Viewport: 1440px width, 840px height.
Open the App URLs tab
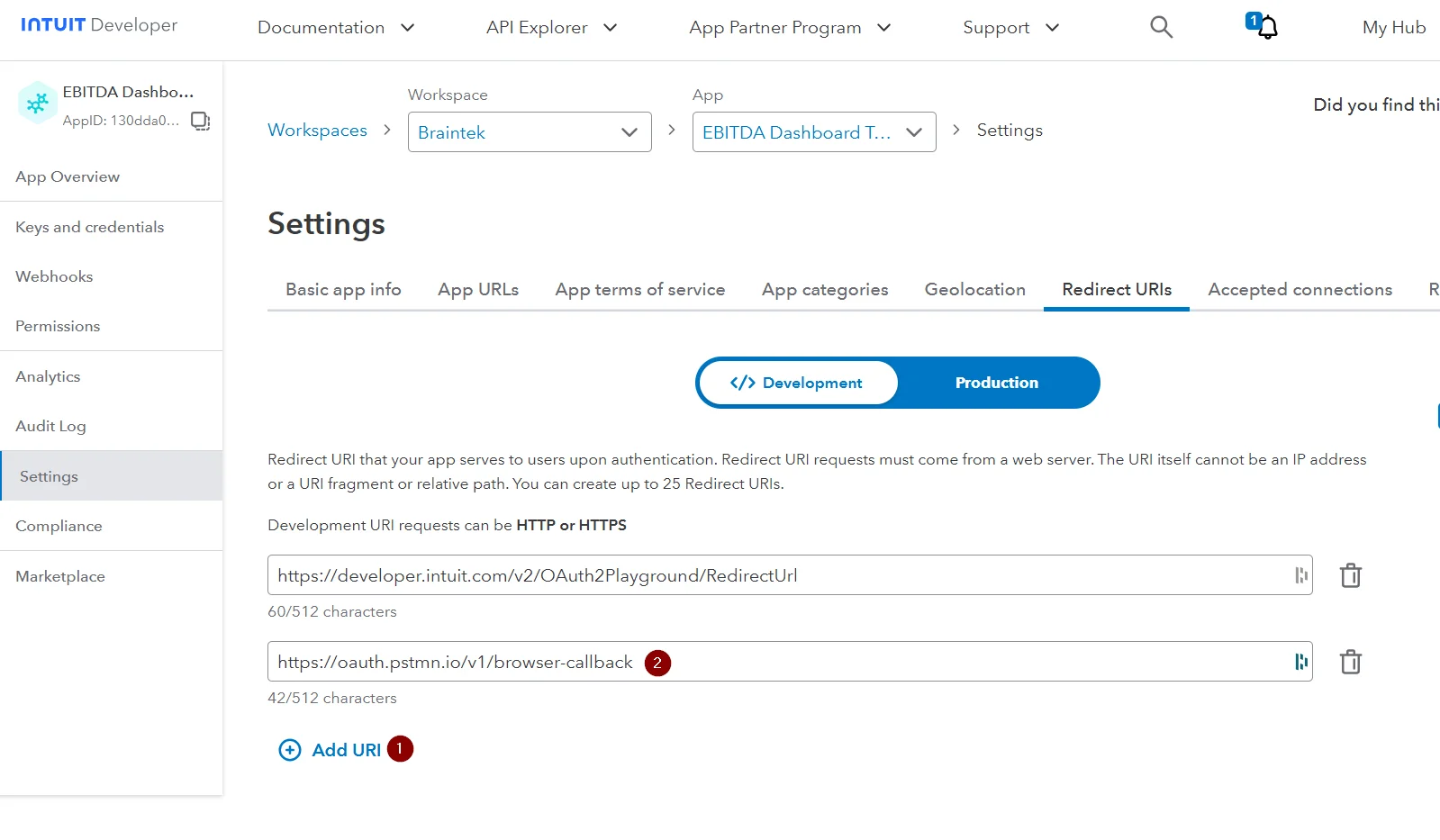coord(478,289)
